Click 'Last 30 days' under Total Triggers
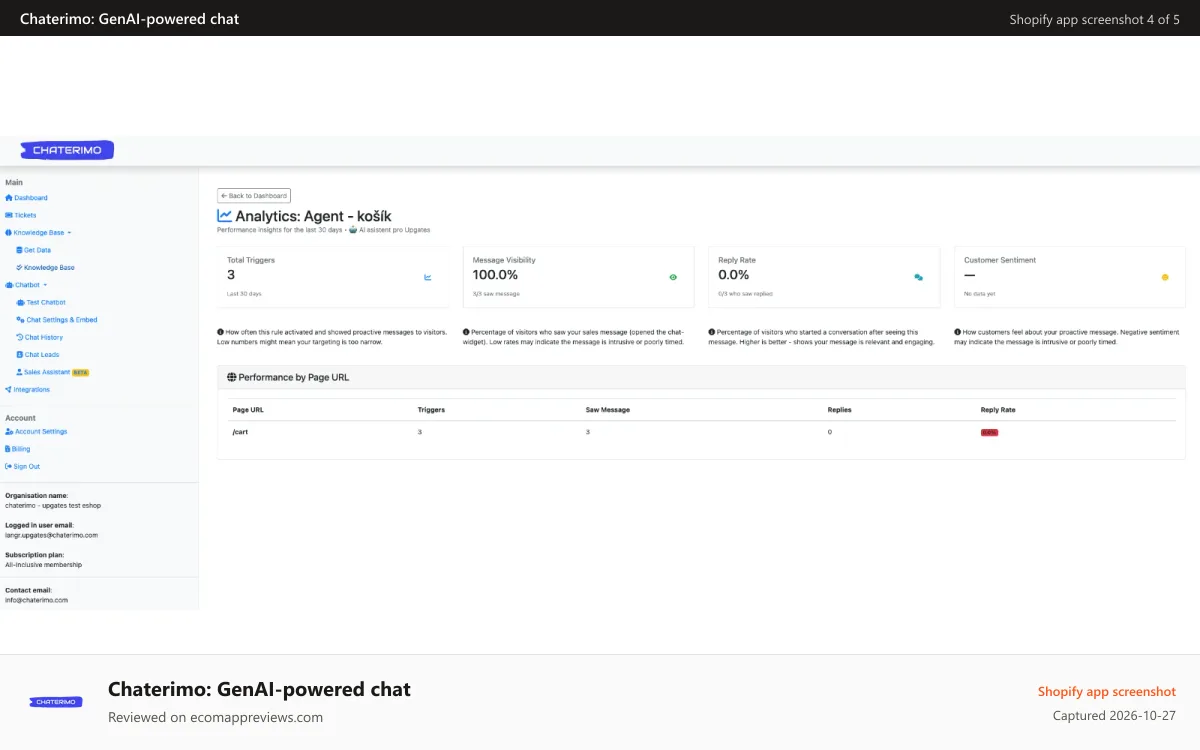Screen dimensions: 1200x750 [x=244, y=294]
